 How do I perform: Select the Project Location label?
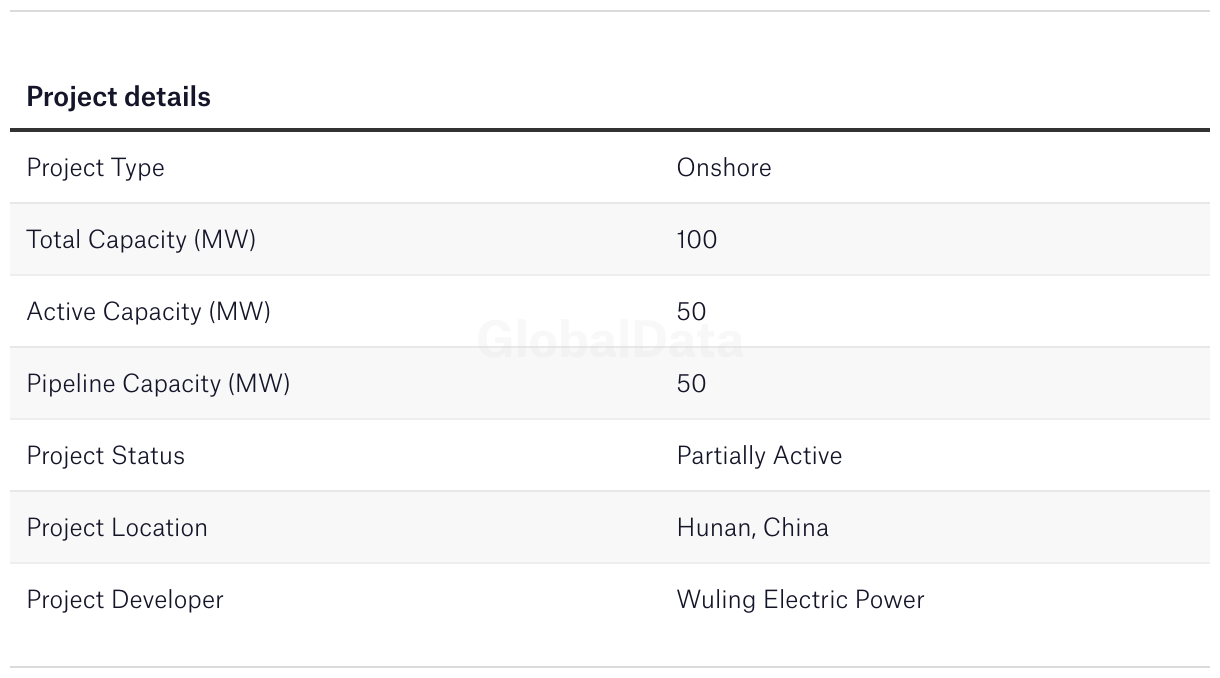[x=117, y=528]
